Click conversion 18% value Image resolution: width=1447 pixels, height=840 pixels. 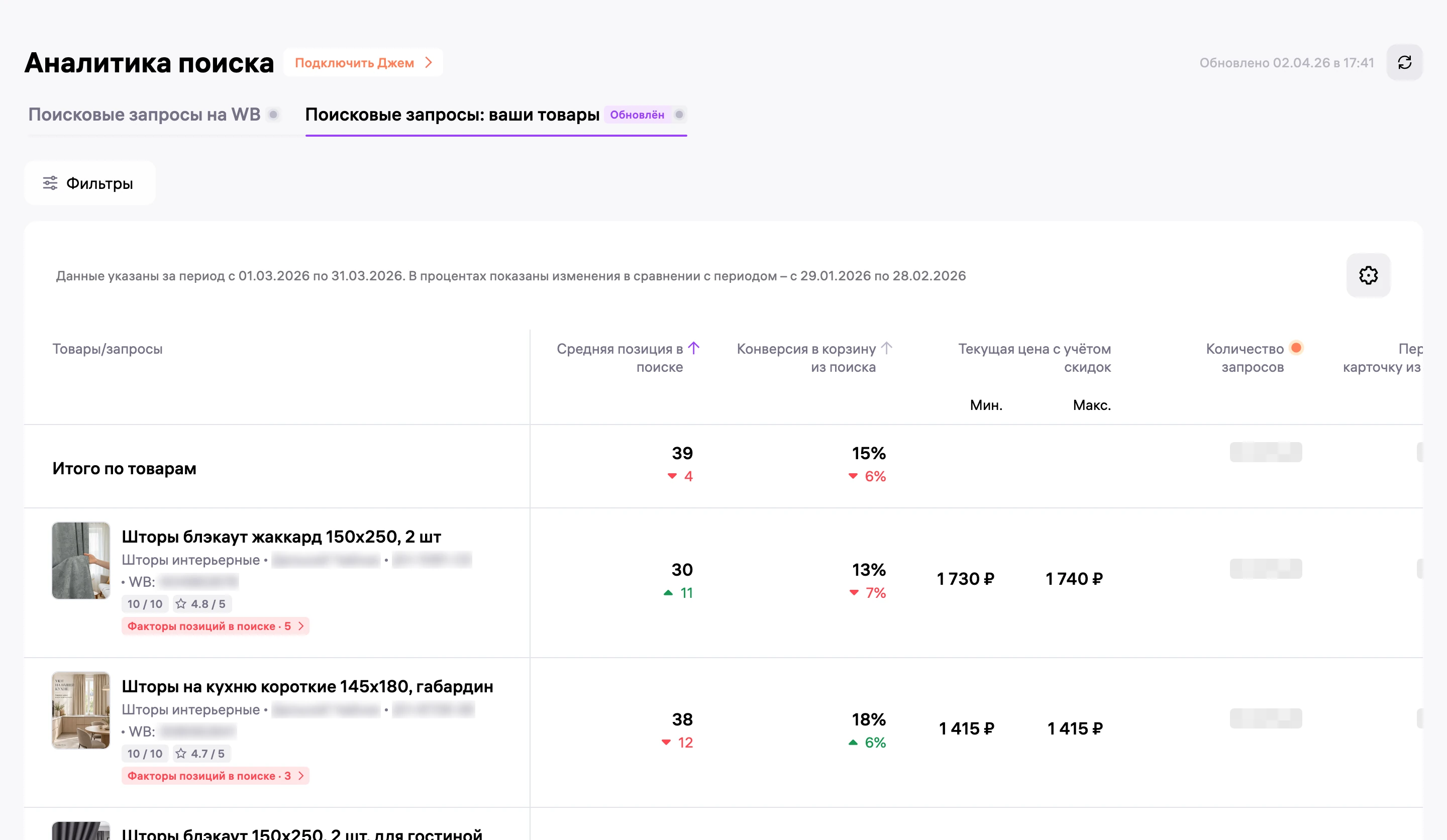click(x=869, y=719)
